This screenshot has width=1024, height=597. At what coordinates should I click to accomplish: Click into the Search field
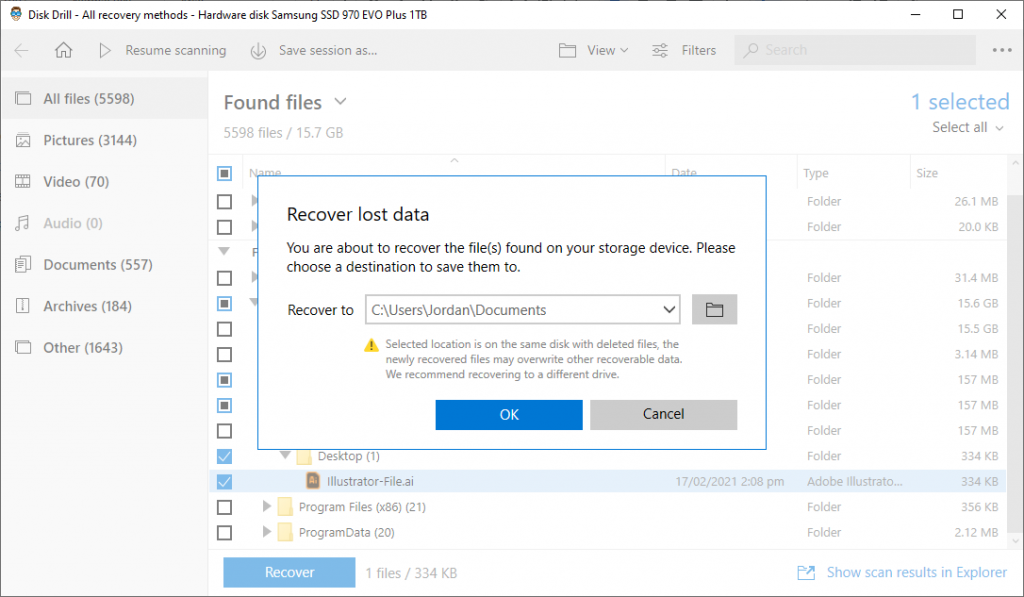coord(855,50)
